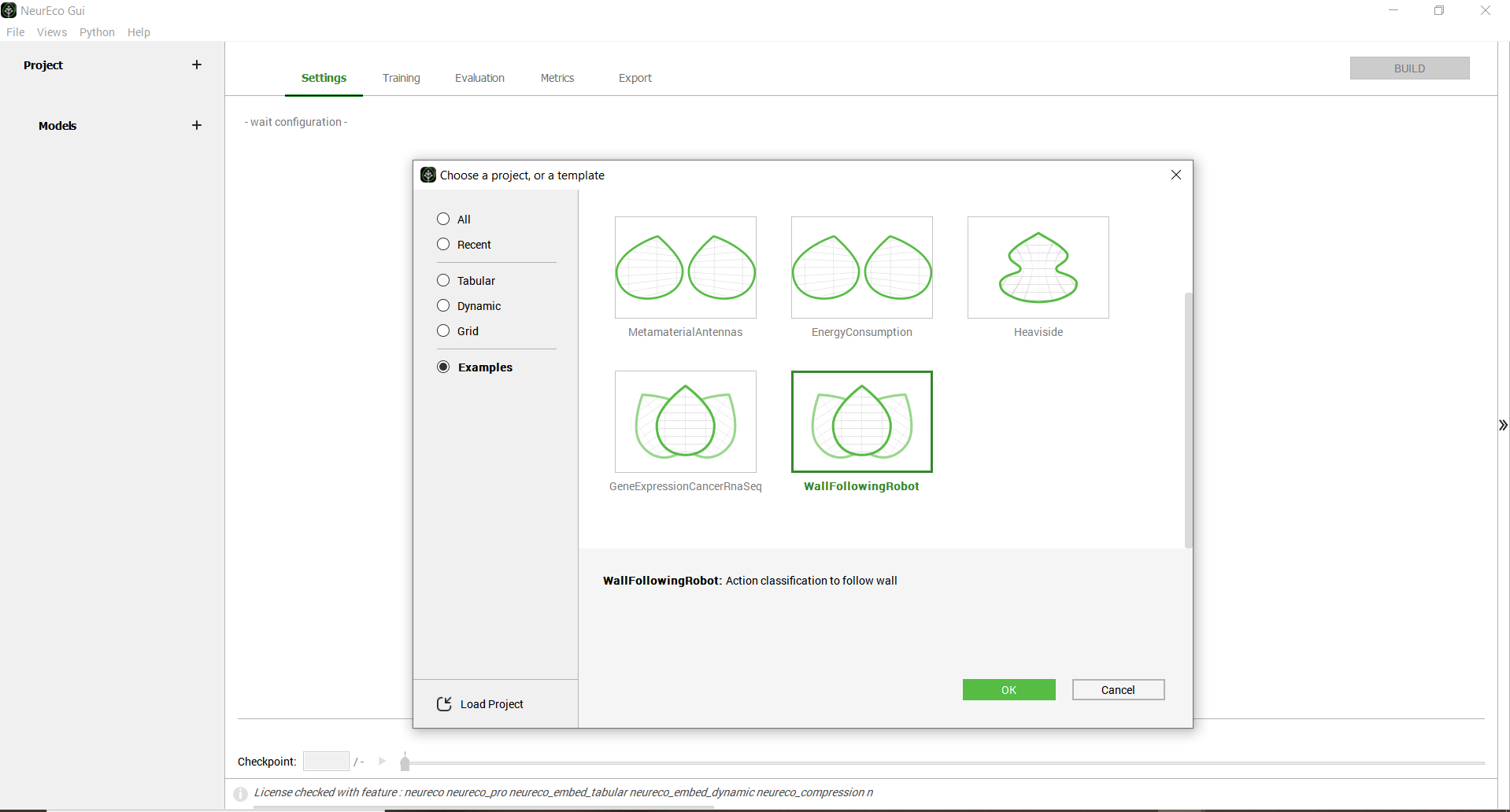Screen dimensions: 1510x812
Task: Choose the WallFollowingRobot example thumbnail
Action: click(862, 422)
